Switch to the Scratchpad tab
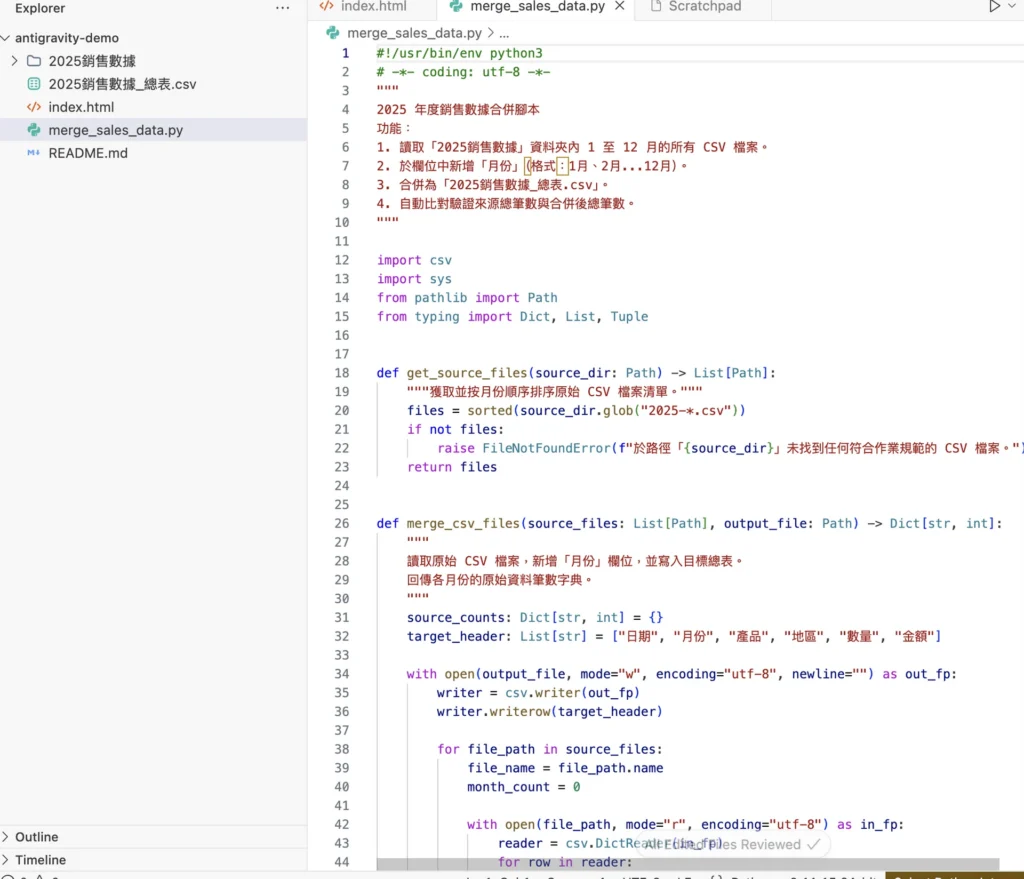This screenshot has width=1024, height=879. 705,7
